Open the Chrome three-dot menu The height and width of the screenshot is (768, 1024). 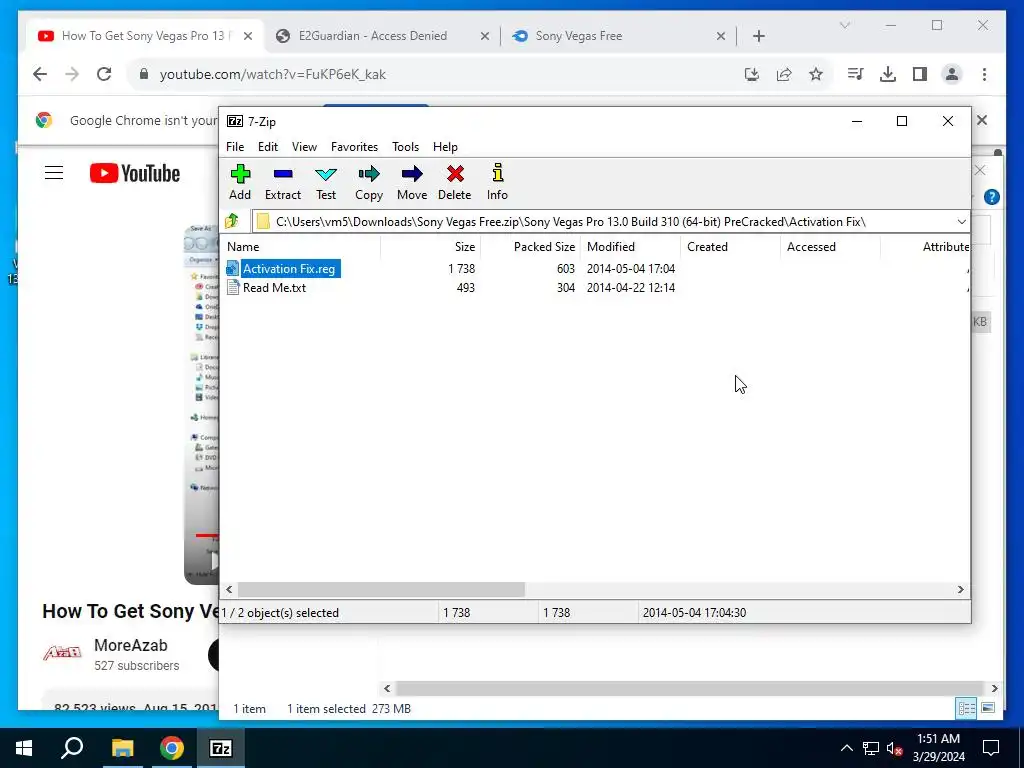(x=984, y=74)
